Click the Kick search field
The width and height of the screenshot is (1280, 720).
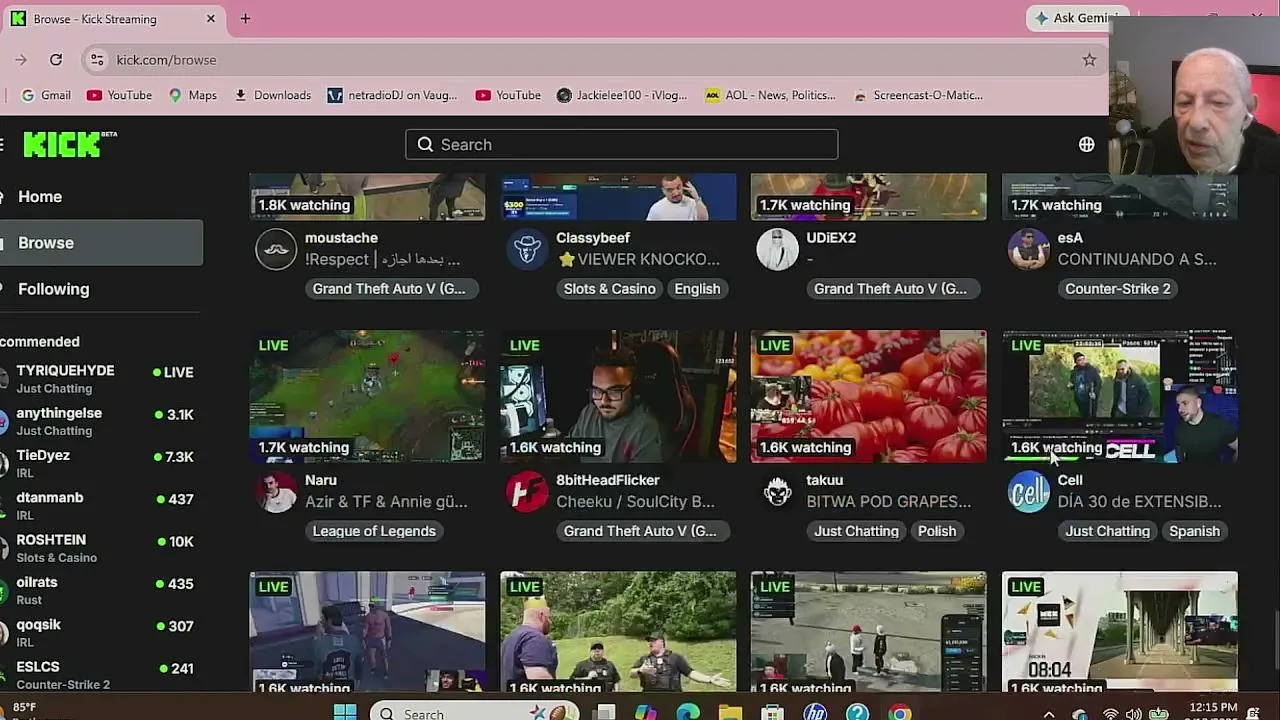coord(621,144)
